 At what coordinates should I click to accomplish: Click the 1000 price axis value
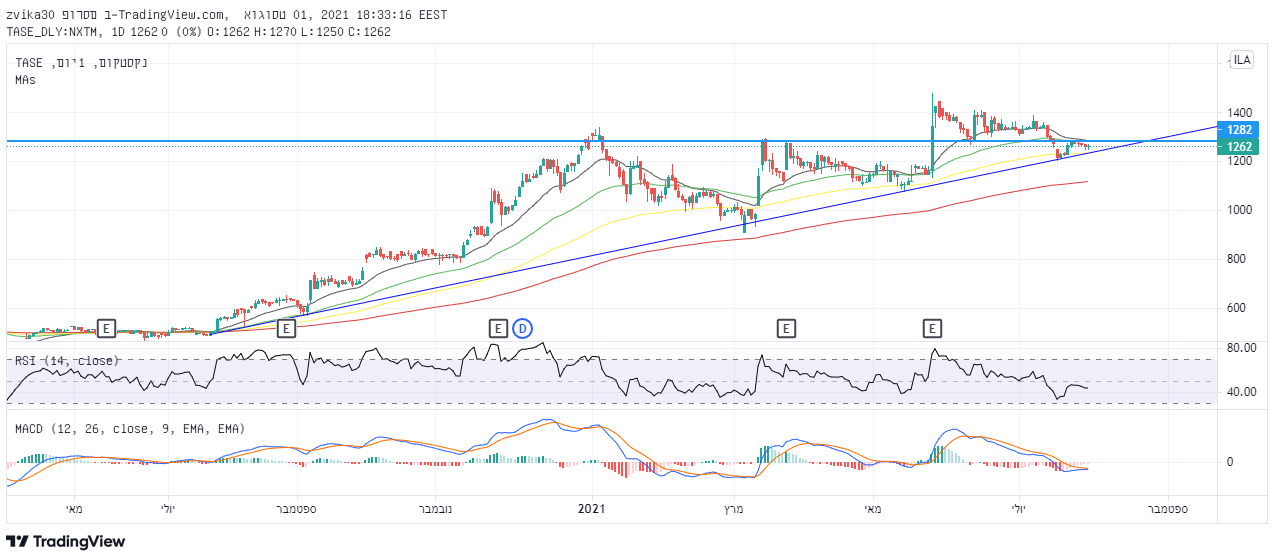[1242, 210]
